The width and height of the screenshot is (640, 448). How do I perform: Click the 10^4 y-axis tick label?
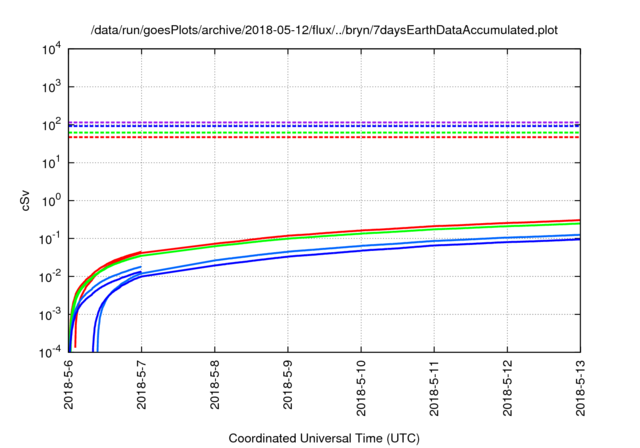pyautogui.click(x=52, y=49)
